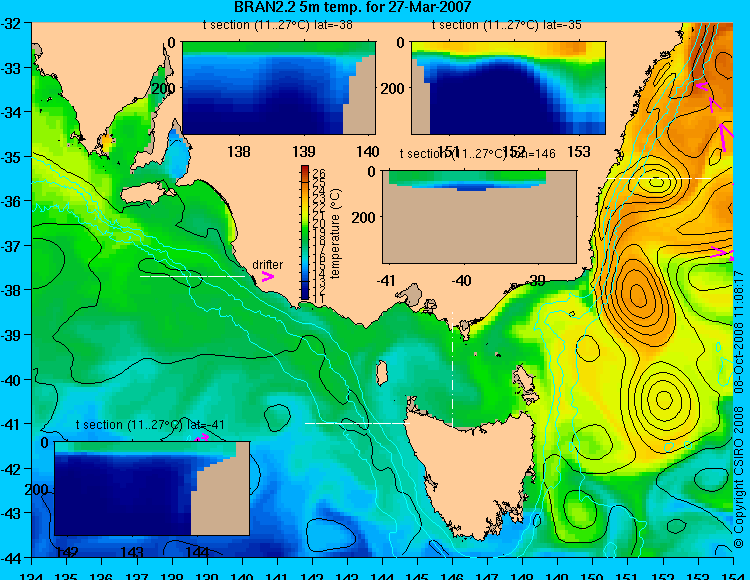Click the 143 tick label under the lat=-41 inset
Viewport: 750px width, 580px height.
(x=132, y=552)
